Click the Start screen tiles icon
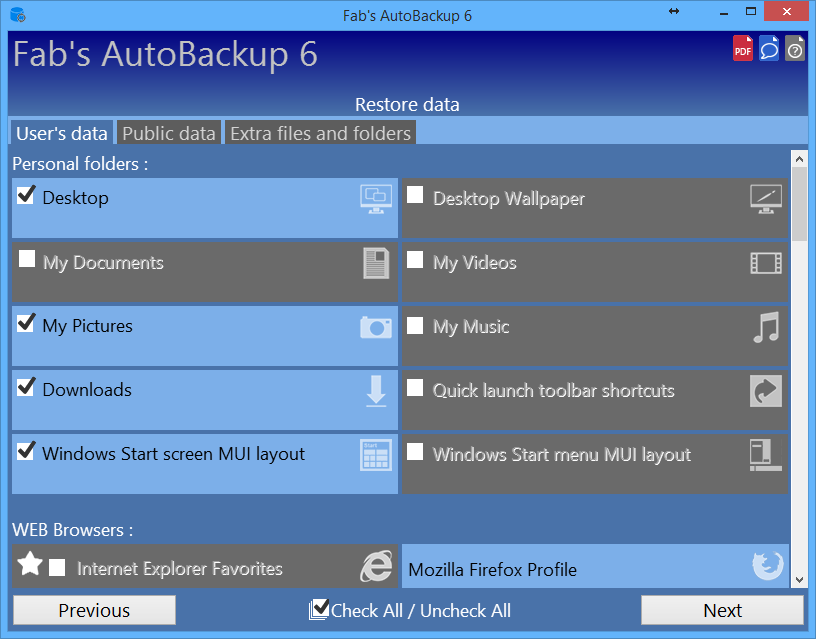This screenshot has width=816, height=639. coord(376,455)
